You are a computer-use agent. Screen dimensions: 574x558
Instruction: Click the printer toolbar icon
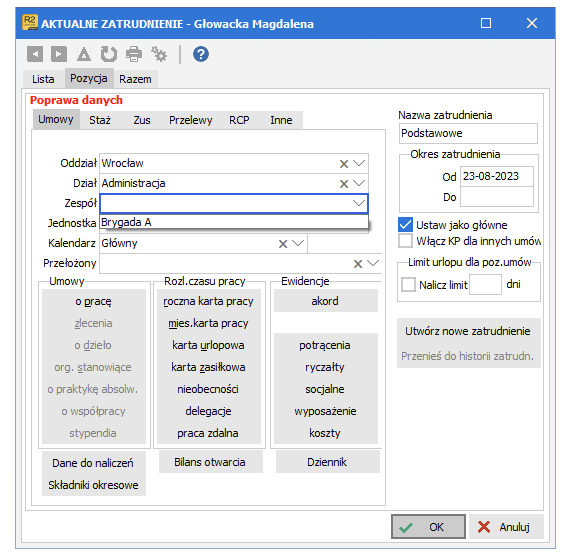click(134, 54)
